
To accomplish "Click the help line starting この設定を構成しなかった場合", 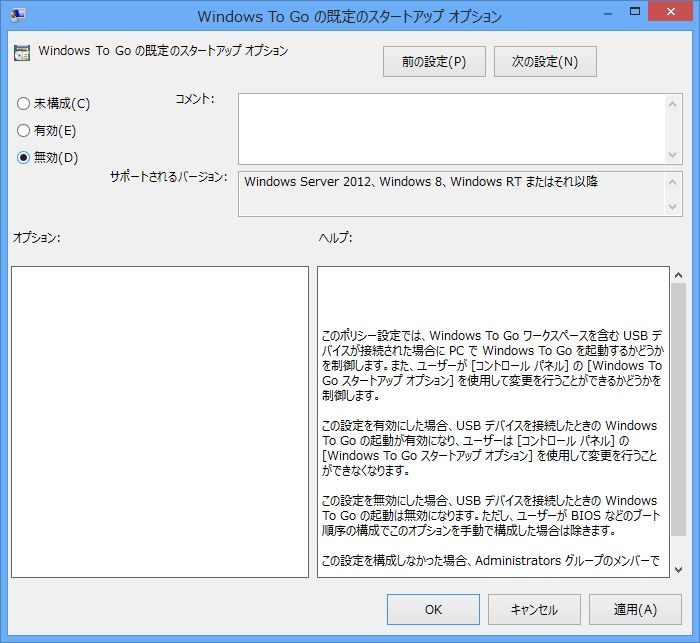I will pyautogui.click(x=490, y=560).
